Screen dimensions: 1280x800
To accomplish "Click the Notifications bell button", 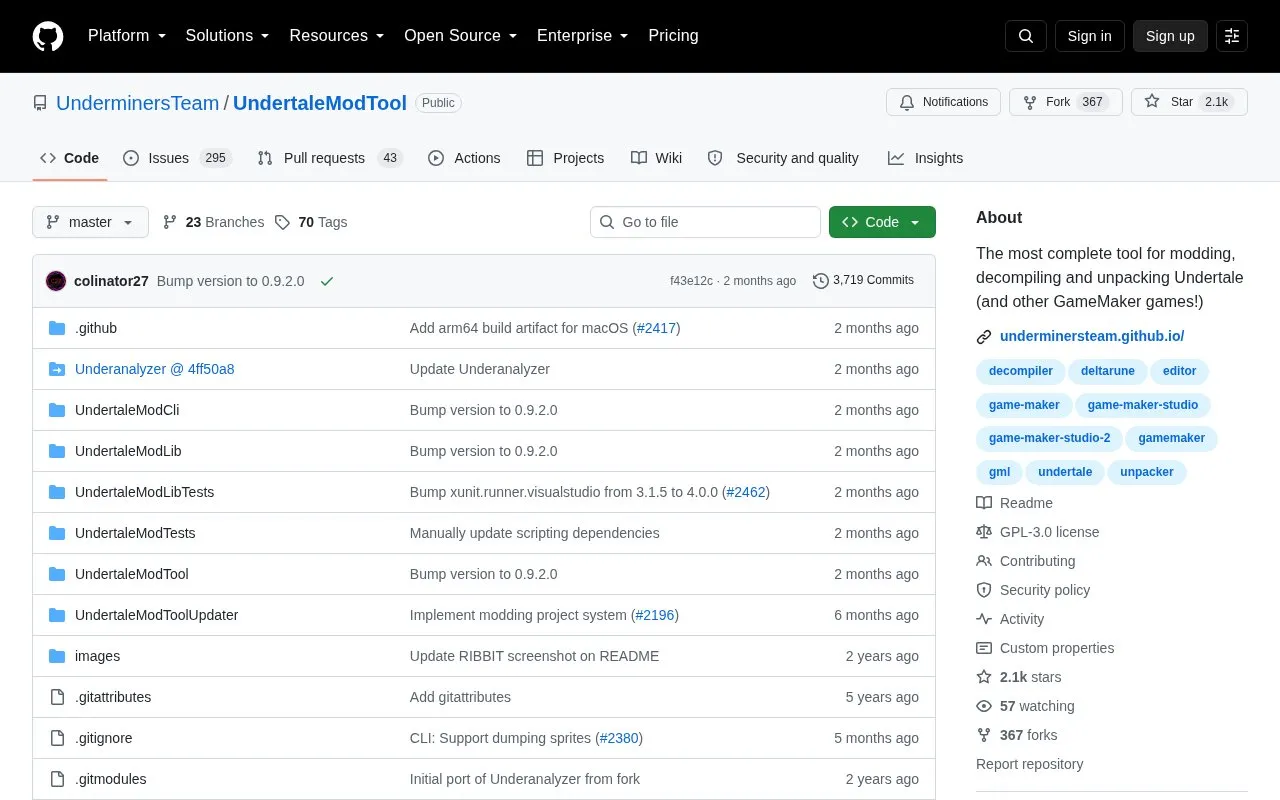I will tap(943, 102).
